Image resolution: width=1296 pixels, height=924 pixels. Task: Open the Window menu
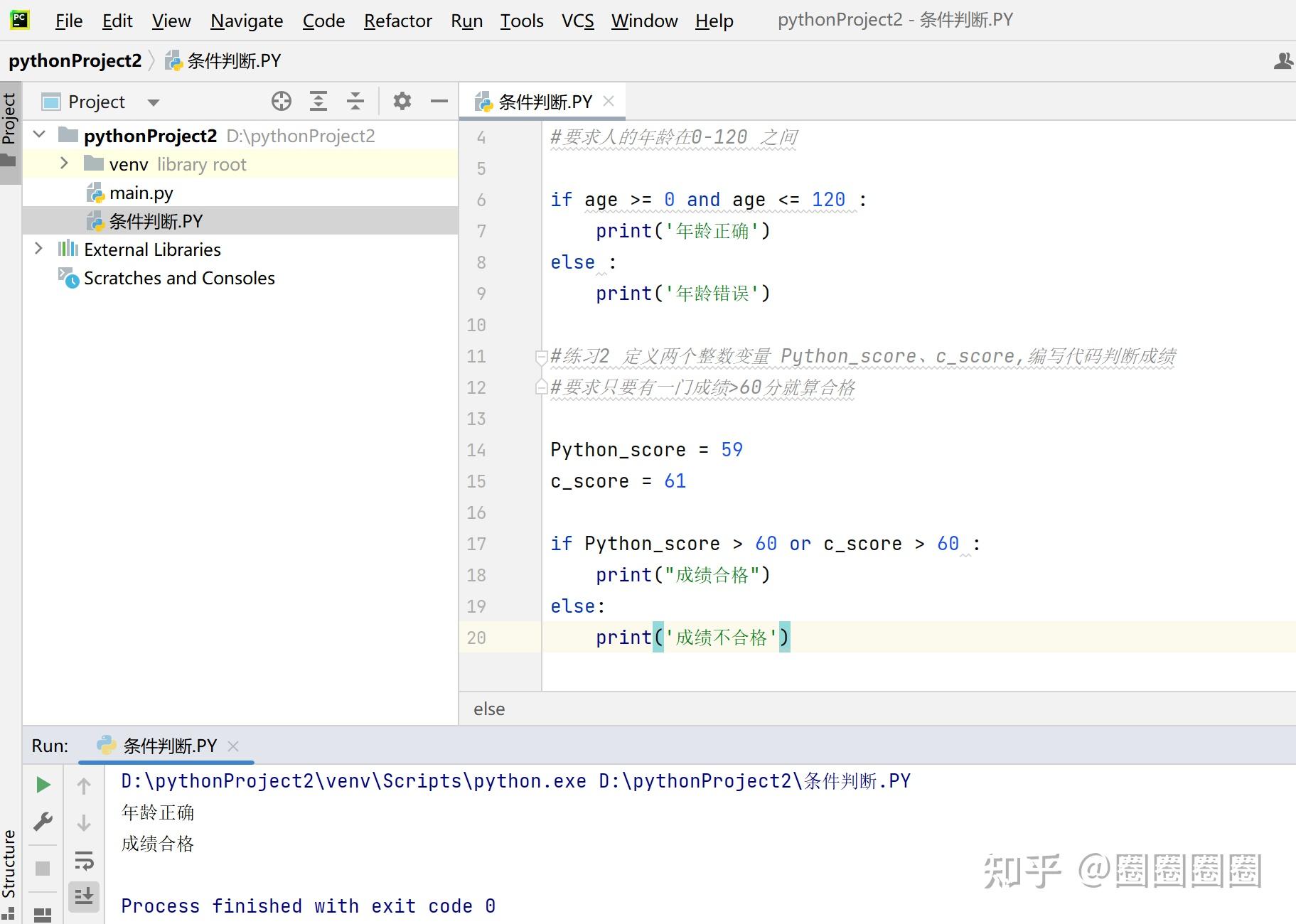(645, 21)
